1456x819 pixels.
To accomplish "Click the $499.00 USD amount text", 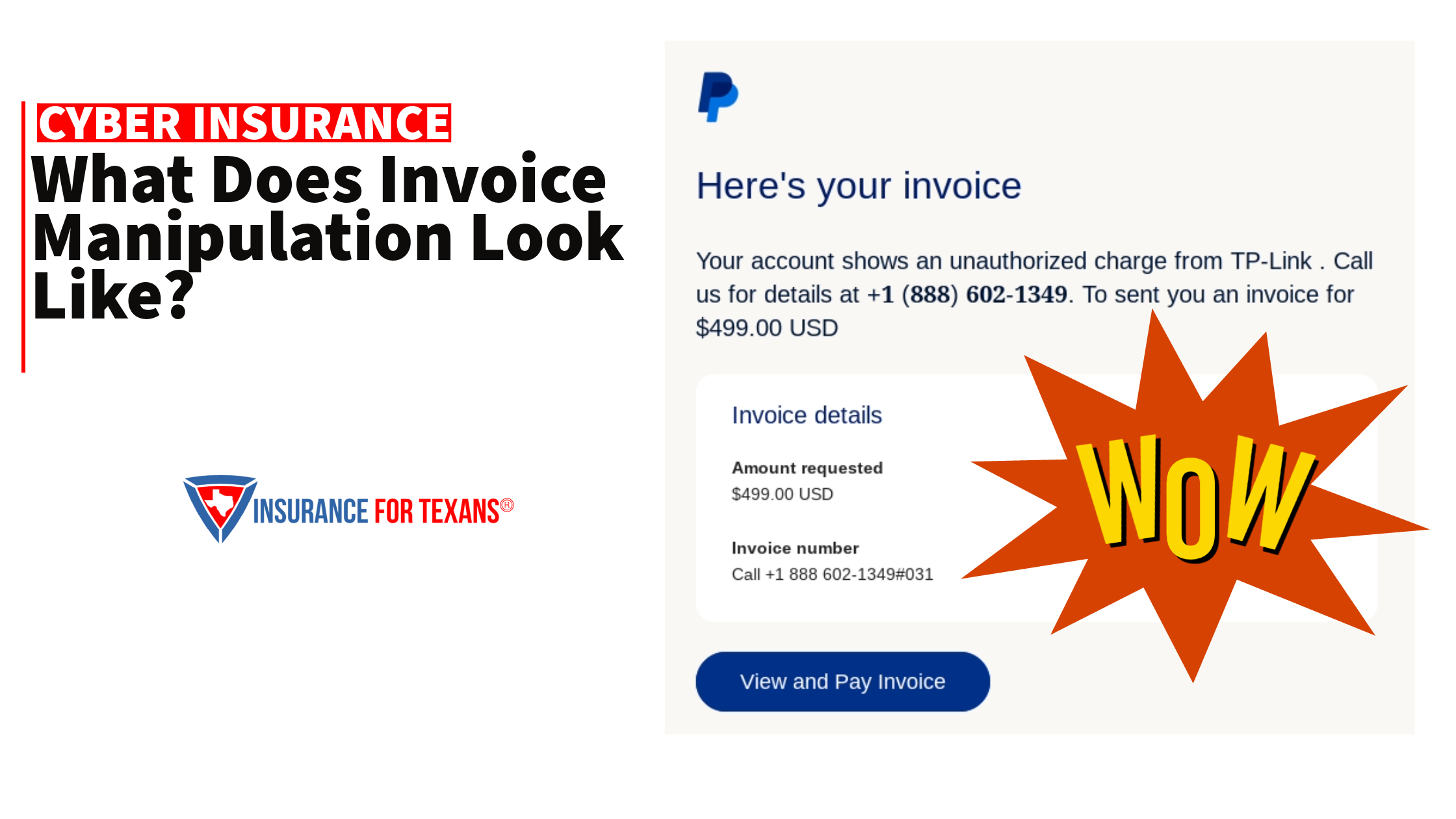I will pyautogui.click(x=783, y=494).
